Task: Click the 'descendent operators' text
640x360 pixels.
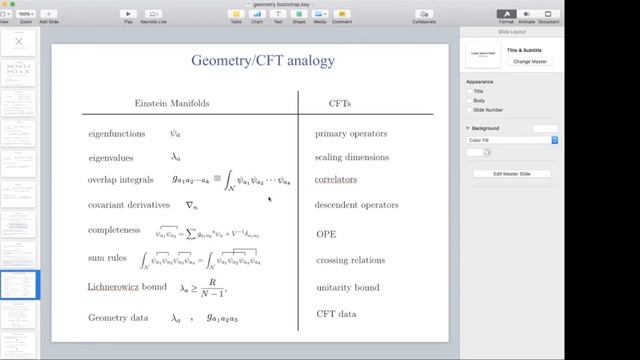Action: [356, 205]
